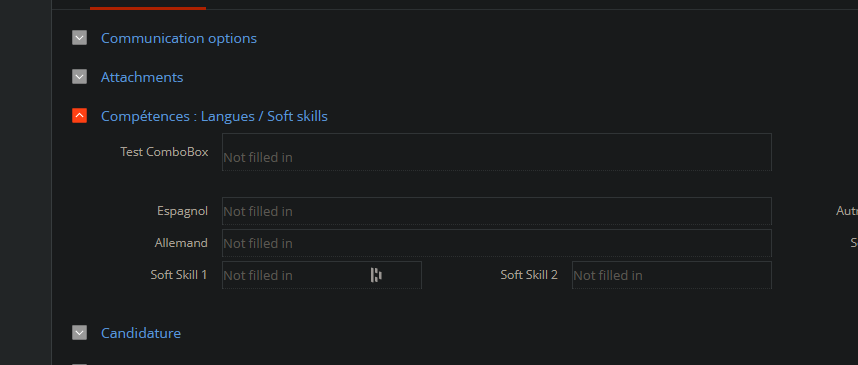
Task: Select the Soft Skill 1 label
Action: click(x=179, y=275)
